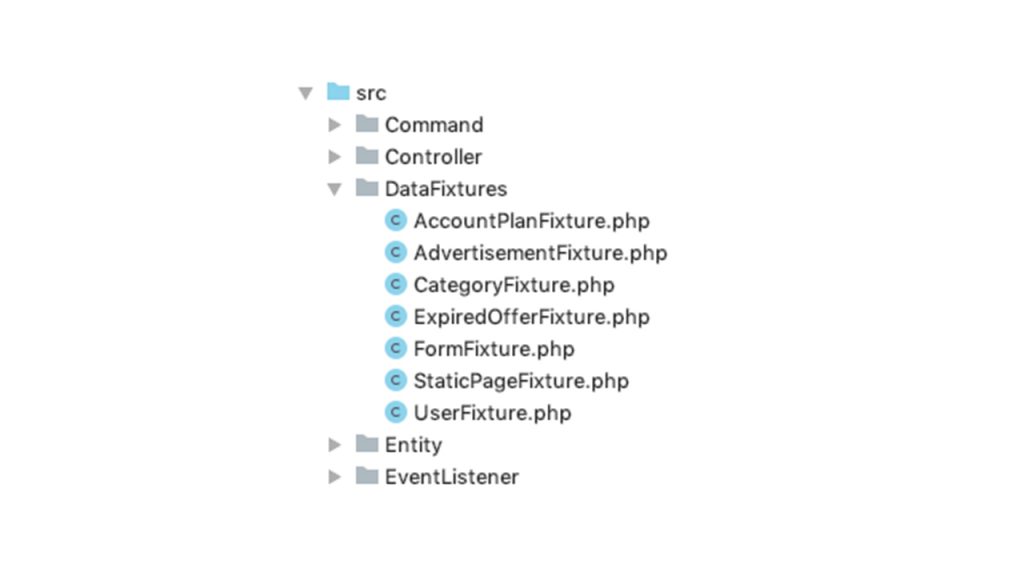Select the UserFixture.php file name

click(492, 413)
